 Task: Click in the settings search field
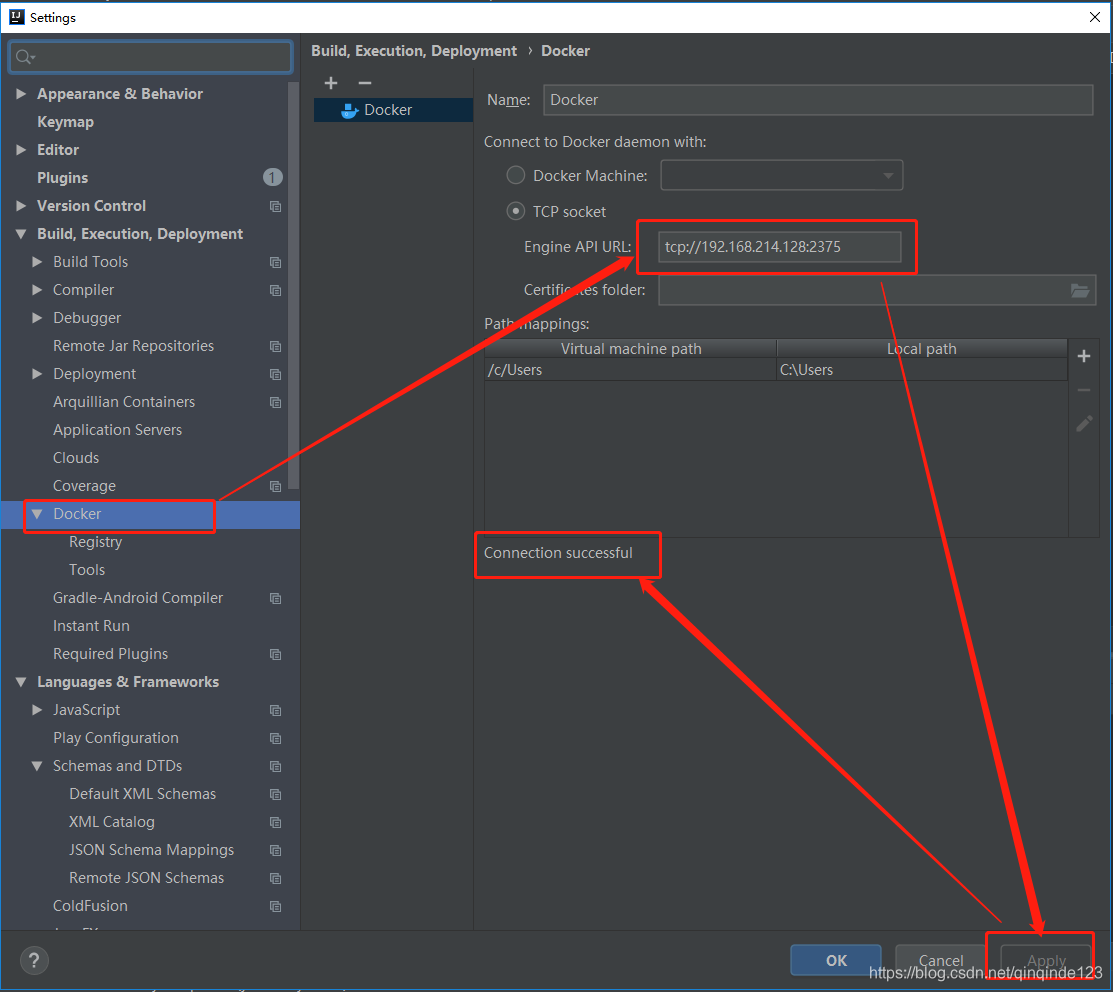150,57
